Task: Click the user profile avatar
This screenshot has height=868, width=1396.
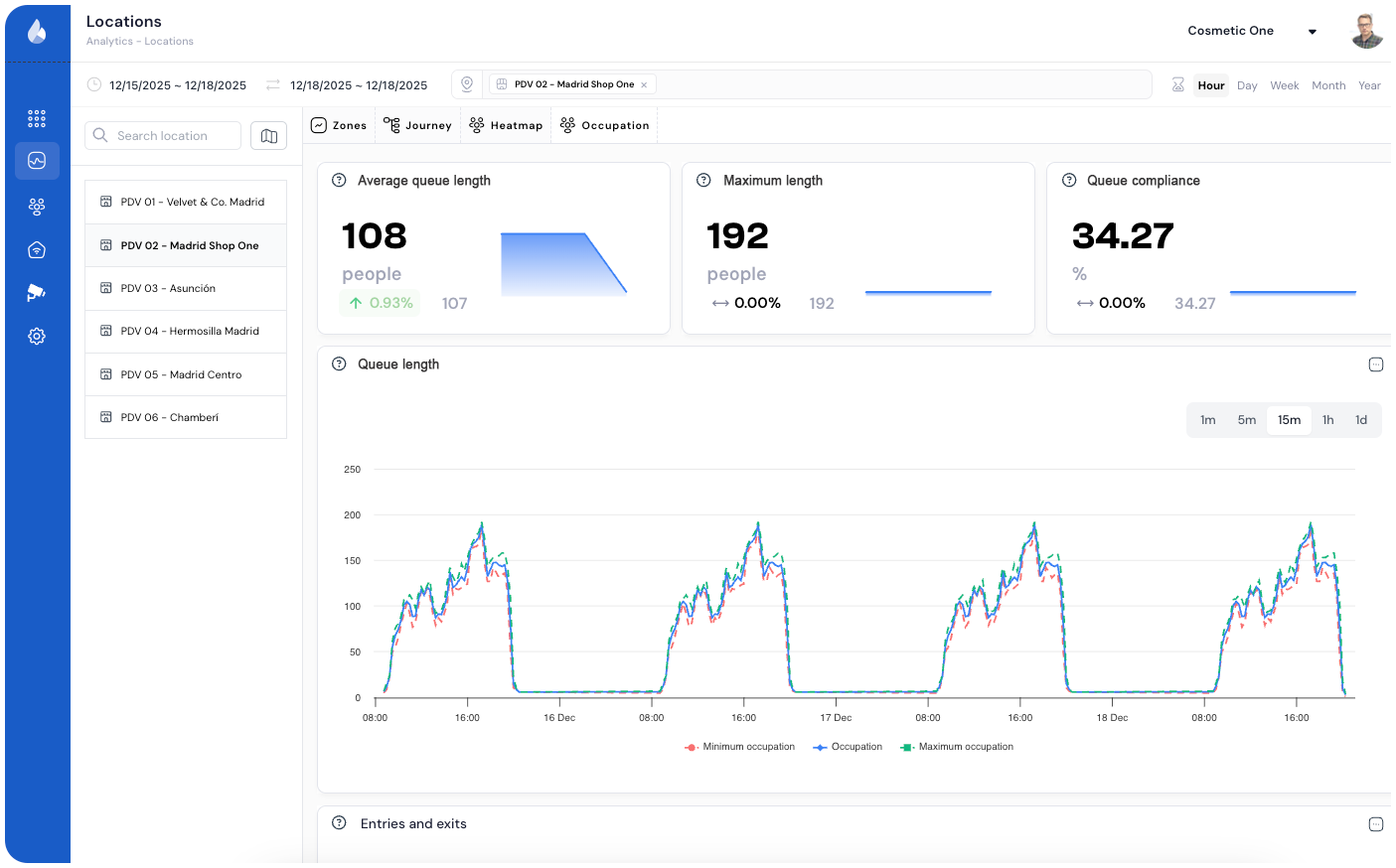Action: tap(1367, 31)
